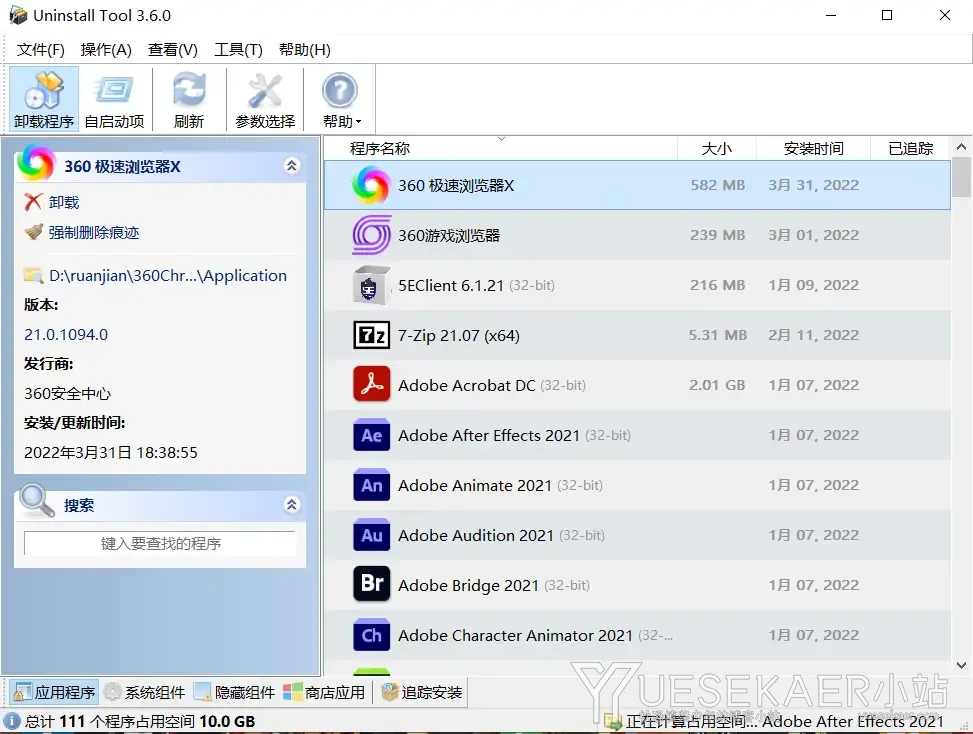
Task: Collapse the 360 极速浏览器X details panel
Action: [x=292, y=166]
